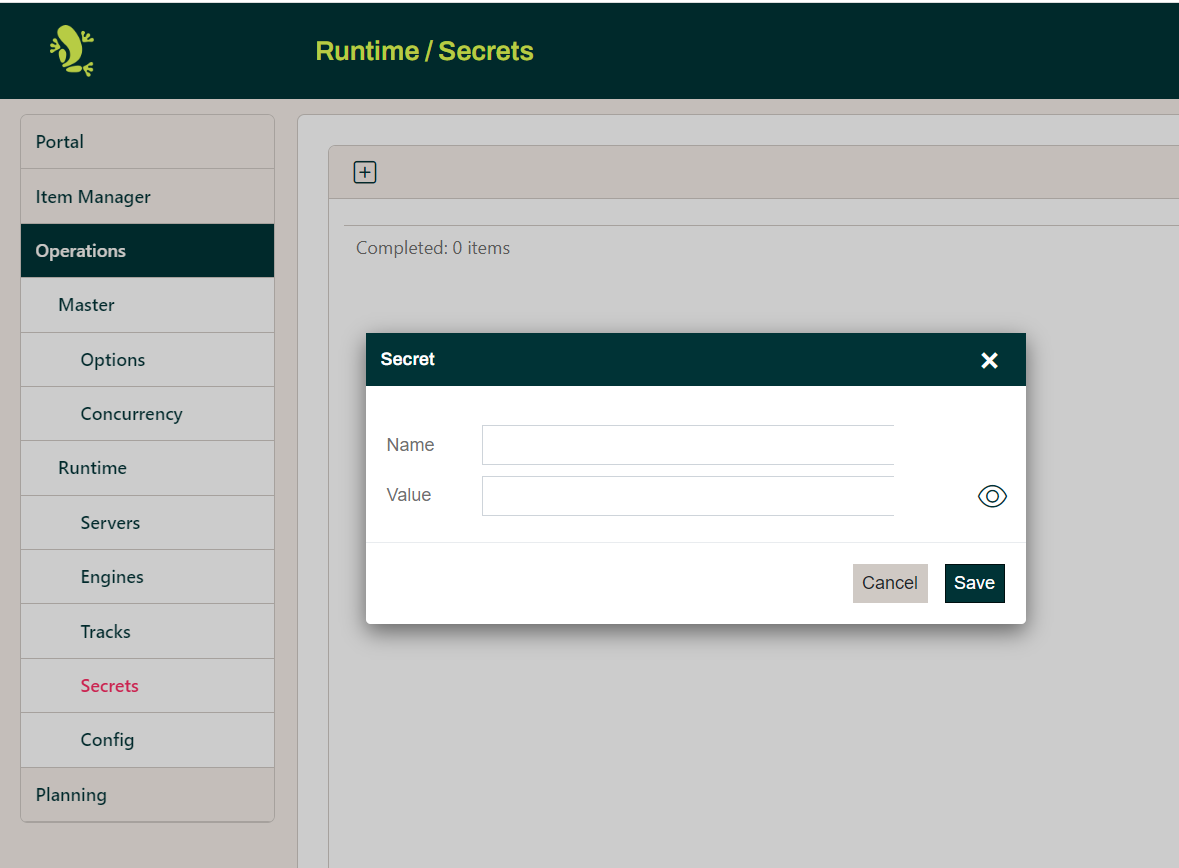Go to Engines page

[112, 577]
